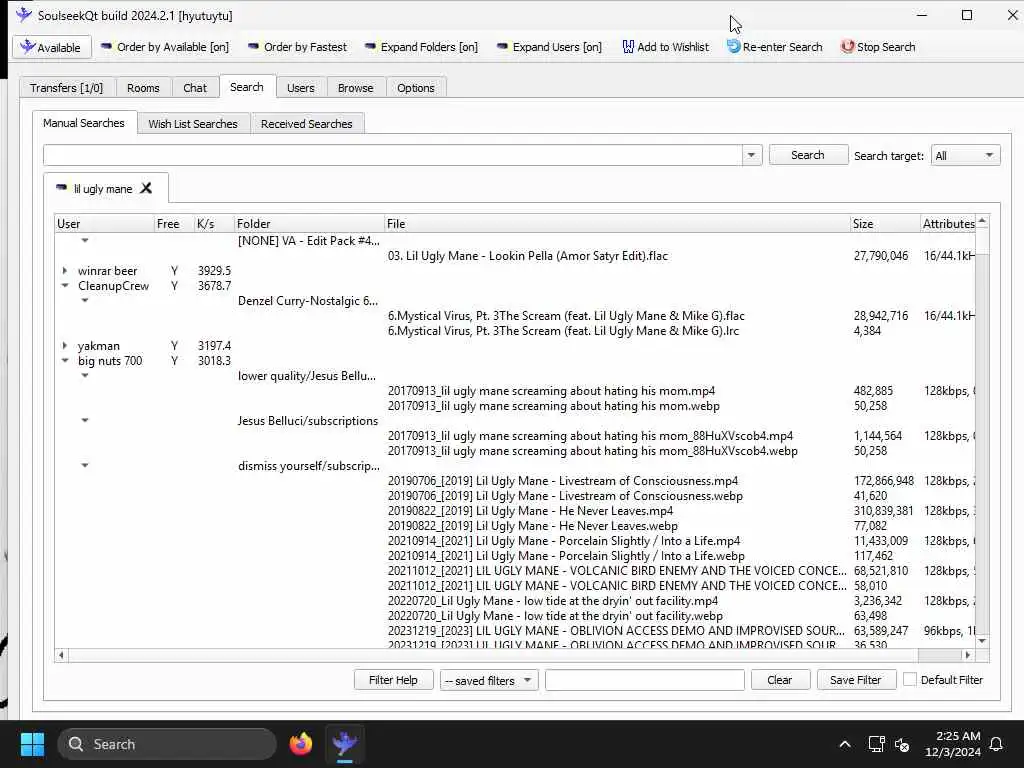The image size is (1024, 768).
Task: Toggle Order by Fastest option
Action: (297, 47)
